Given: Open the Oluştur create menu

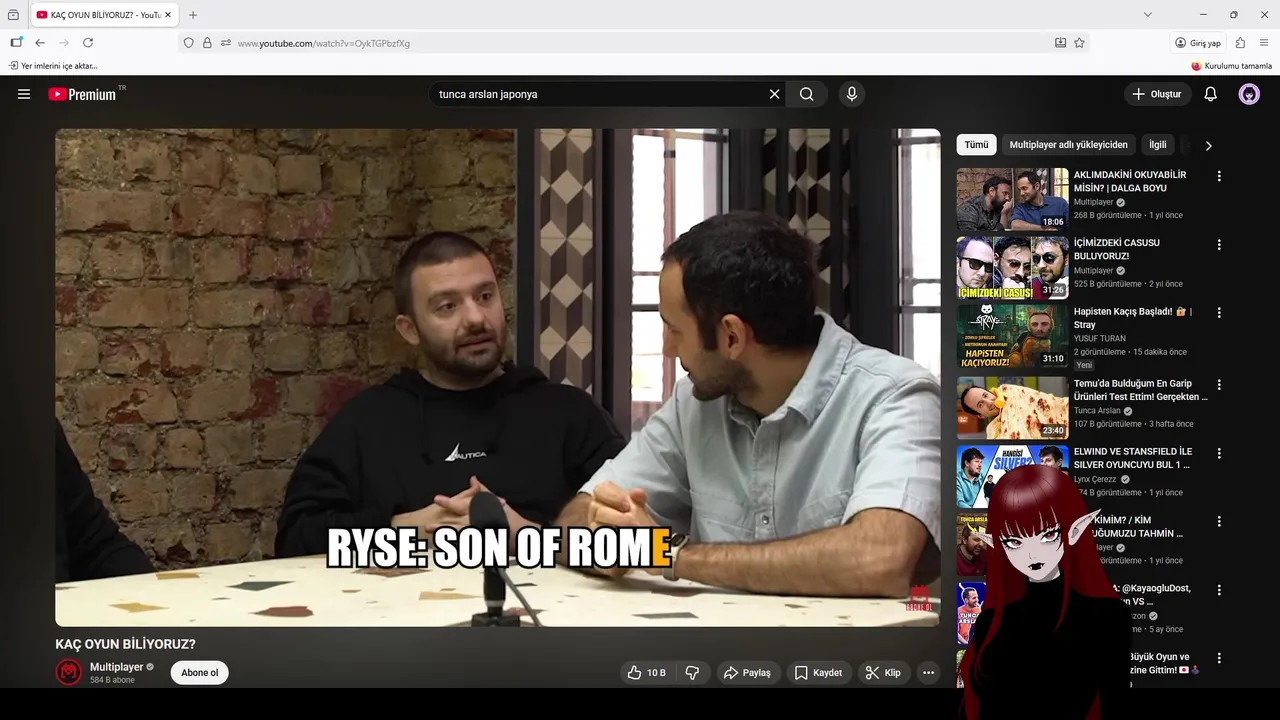Looking at the screenshot, I should click(1156, 94).
